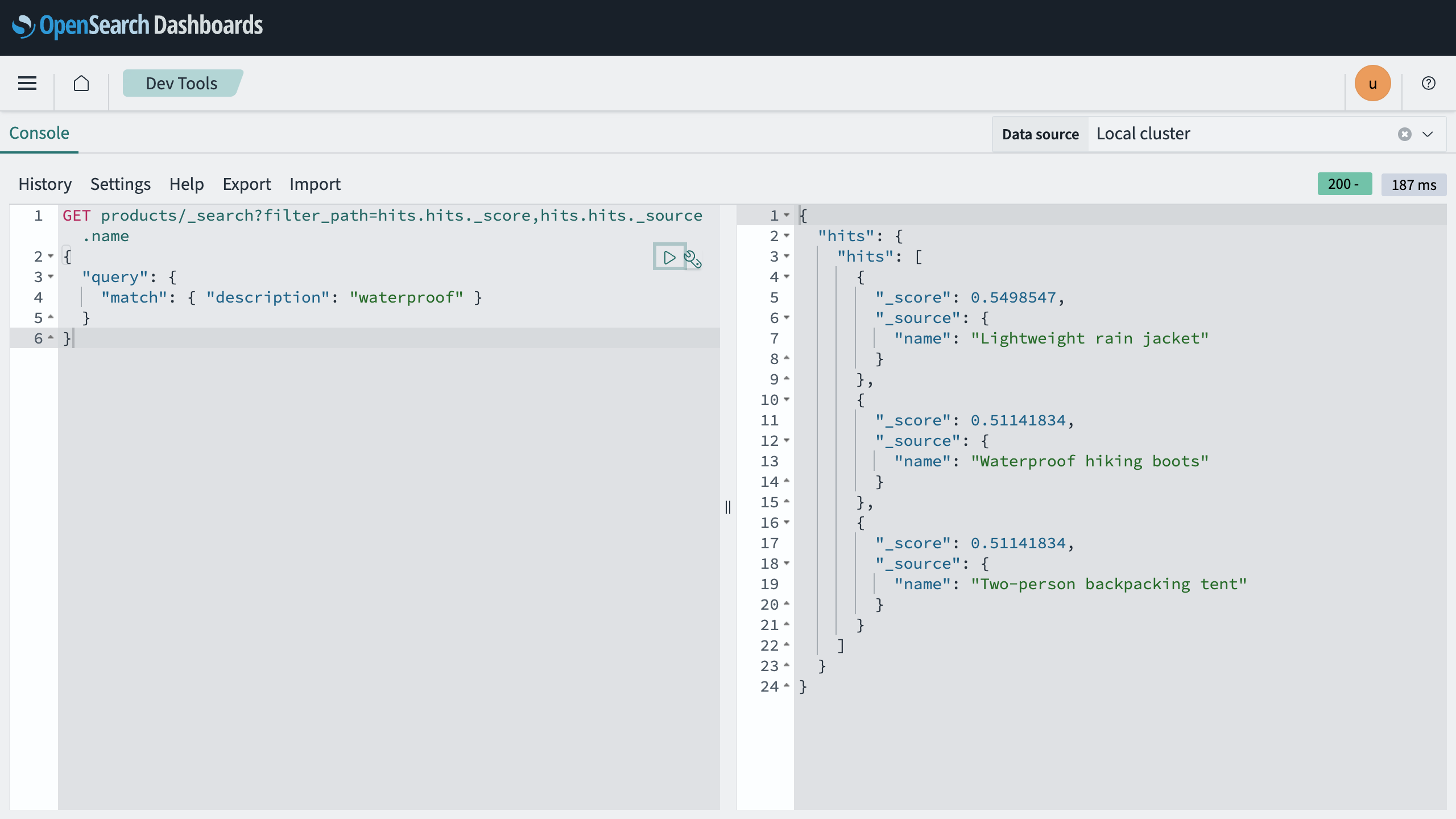Collapse the second hit object on output line 10
This screenshot has height=819, width=1456.
787,400
